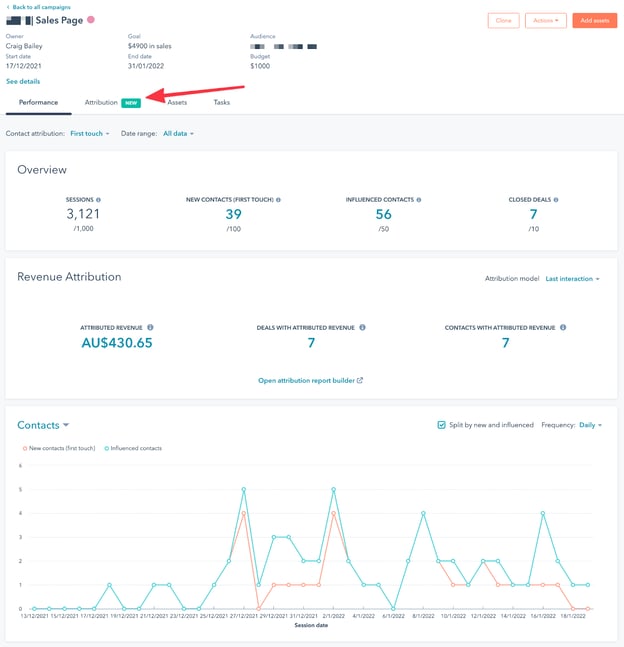The image size is (624, 647).
Task: Open Attribution model Last interaction dropdown
Action: [x=572, y=279]
